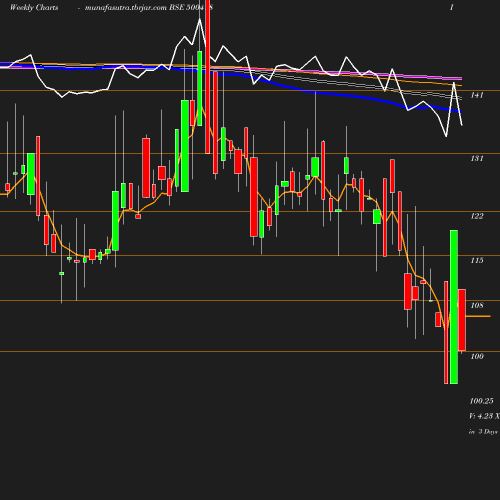Viewport: 500px width, 500px height.
Task: Click the 'Weekly Charts' title text
Action: click(34, 7)
